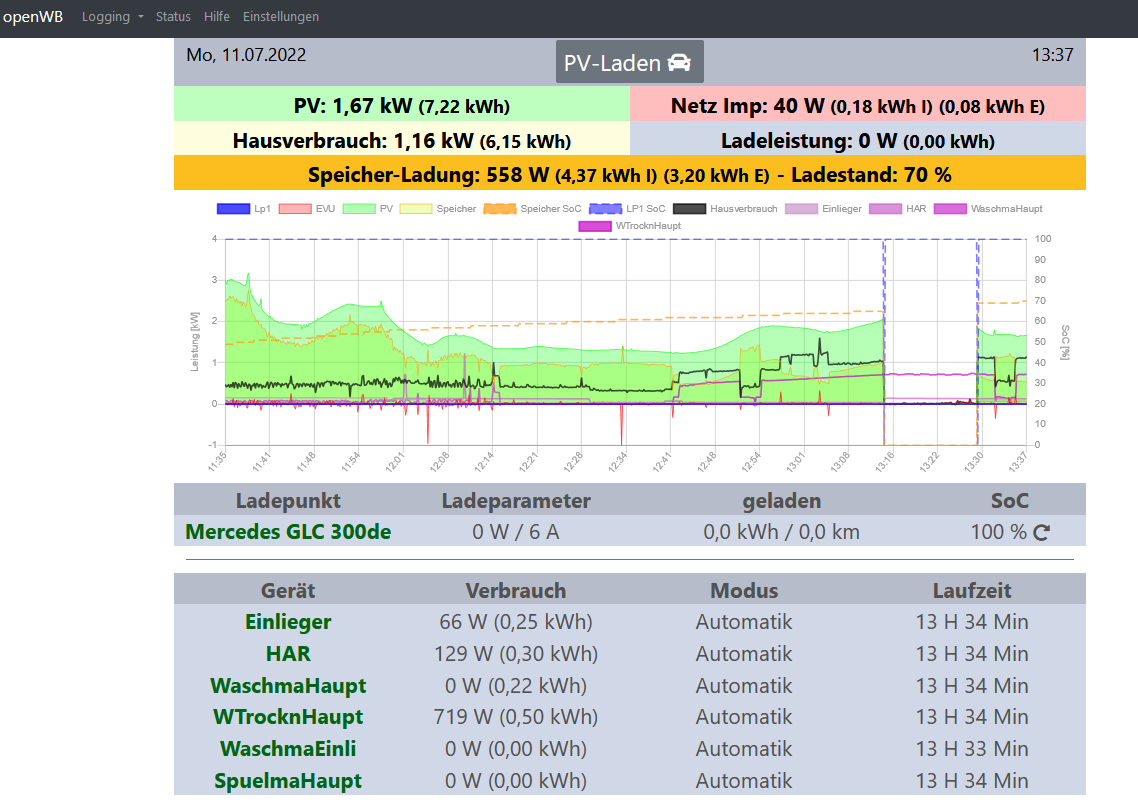Select the Mercedes GLC 300de charge point
The width and height of the screenshot is (1138, 808).
[288, 532]
